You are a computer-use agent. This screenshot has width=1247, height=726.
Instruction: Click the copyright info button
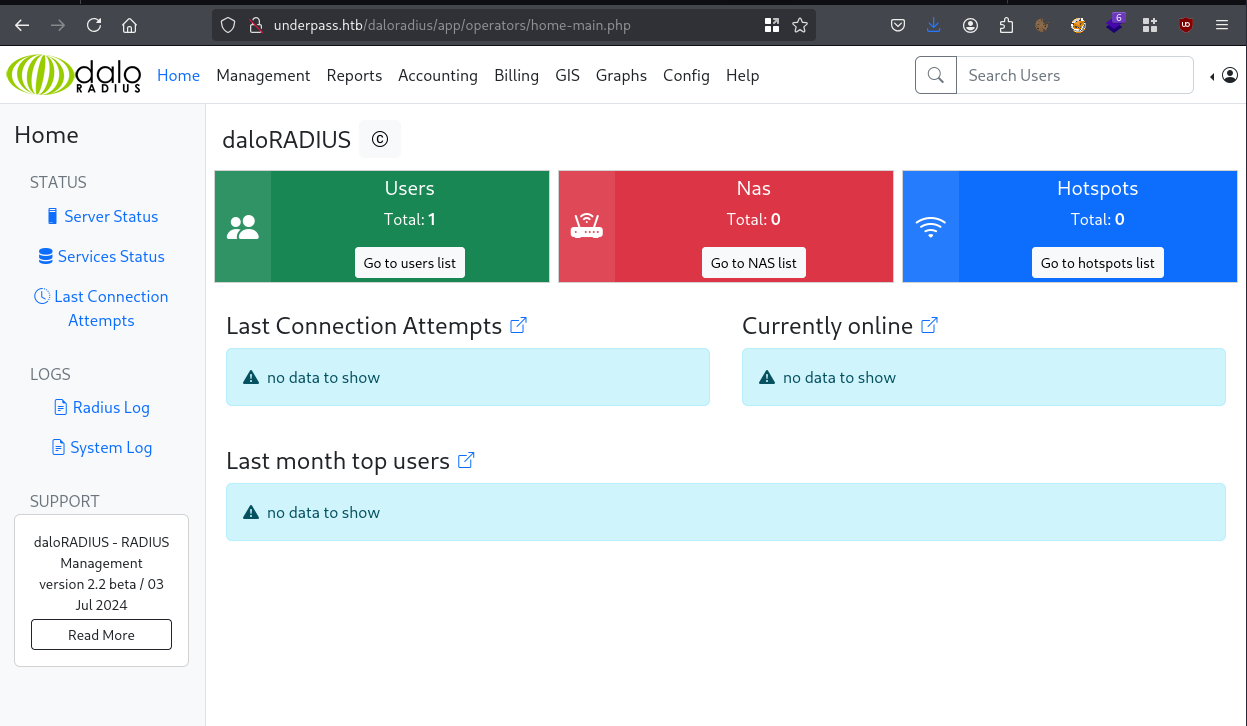click(380, 139)
